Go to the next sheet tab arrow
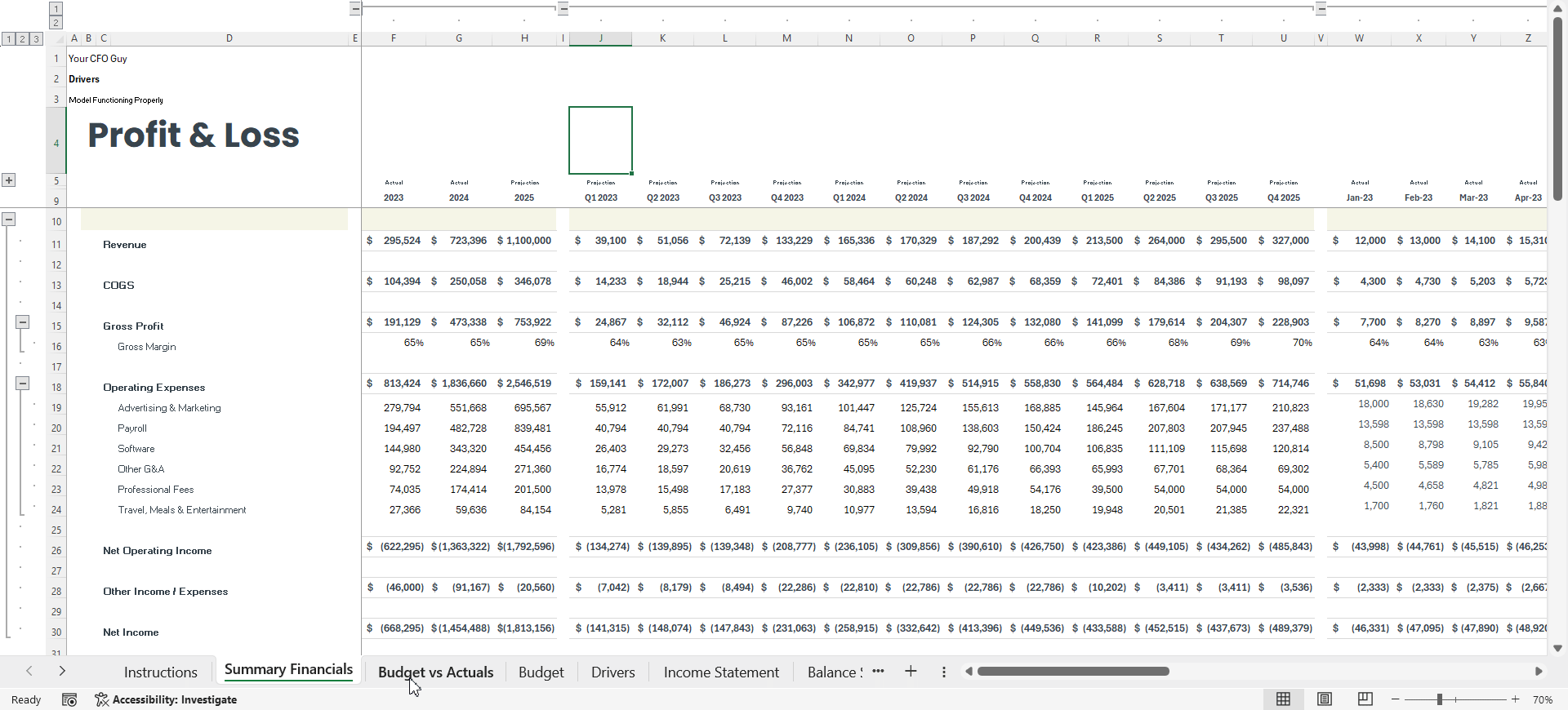Screen dimensions: 1568x710 [62, 671]
